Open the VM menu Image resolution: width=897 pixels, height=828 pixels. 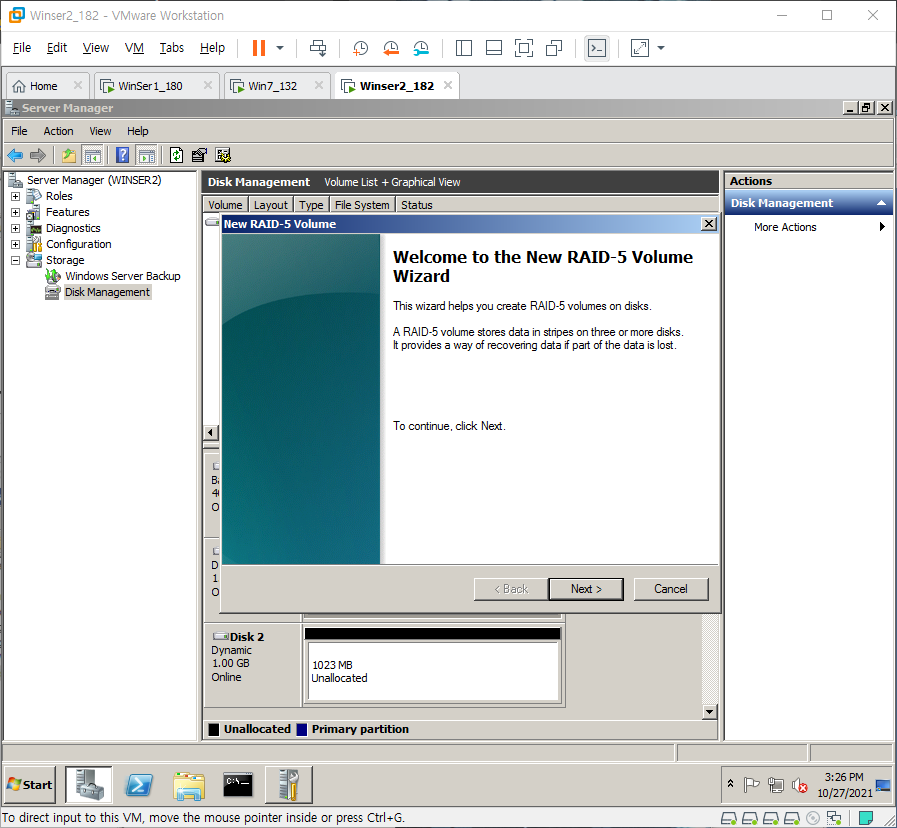click(134, 47)
